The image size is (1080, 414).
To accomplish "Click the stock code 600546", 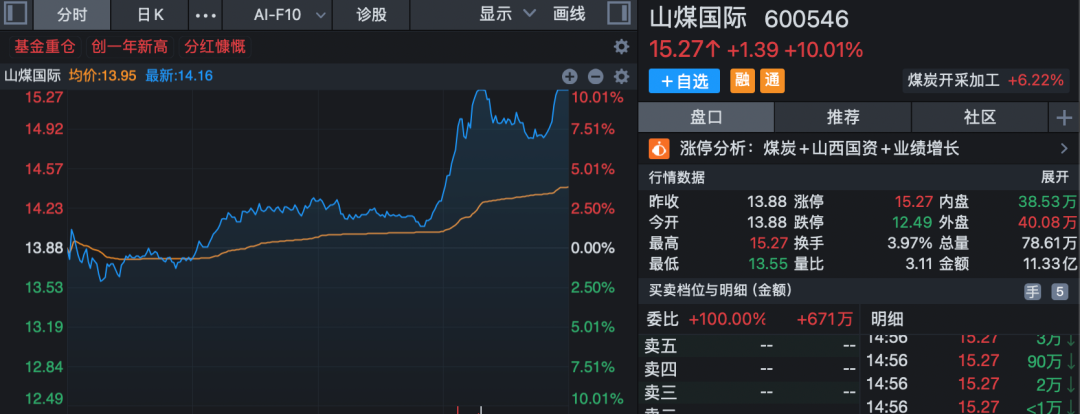I will pyautogui.click(x=806, y=19).
